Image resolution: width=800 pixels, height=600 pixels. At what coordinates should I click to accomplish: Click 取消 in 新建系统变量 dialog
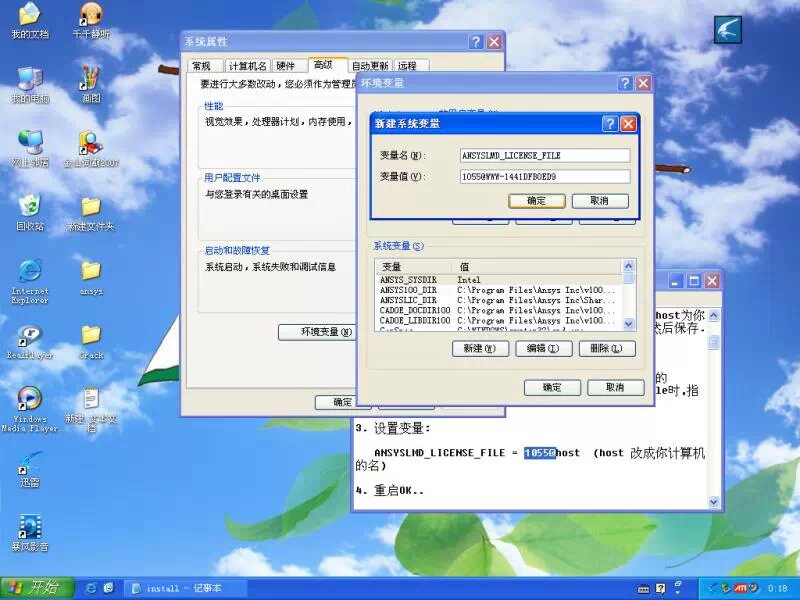pos(599,201)
